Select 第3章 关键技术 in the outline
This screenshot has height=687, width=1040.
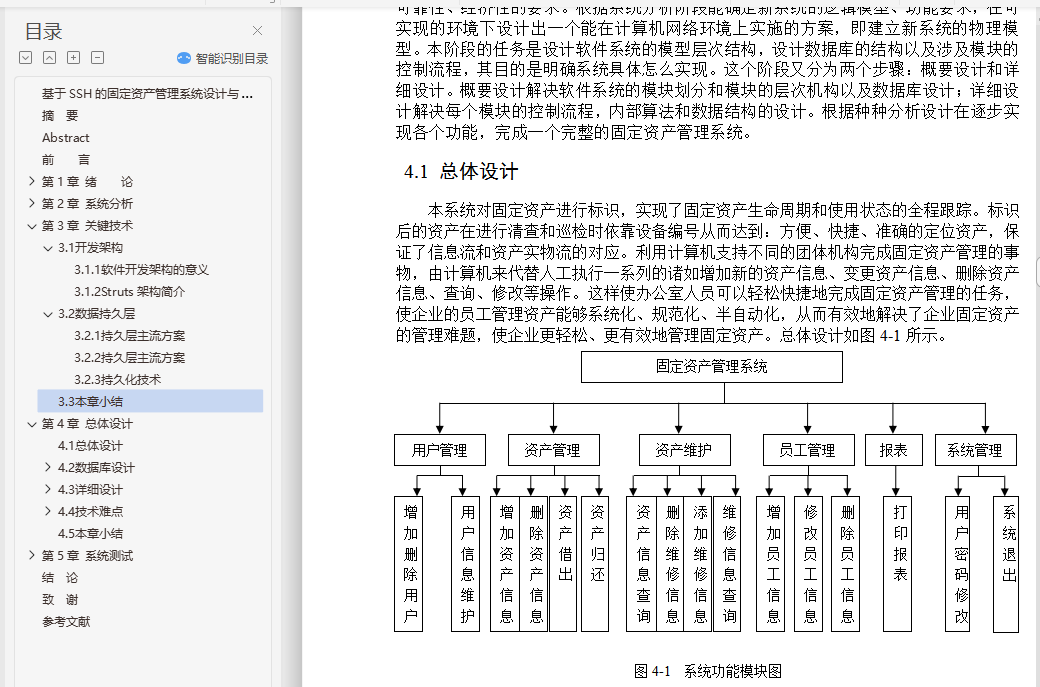pyautogui.click(x=87, y=225)
